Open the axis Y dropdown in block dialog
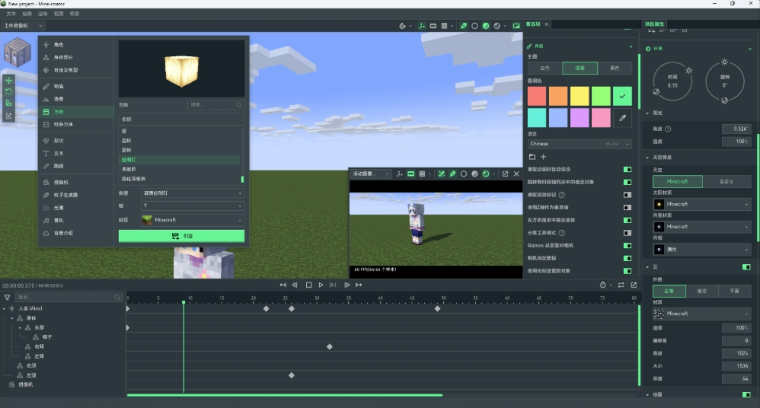This screenshot has width=760, height=408. (x=192, y=205)
